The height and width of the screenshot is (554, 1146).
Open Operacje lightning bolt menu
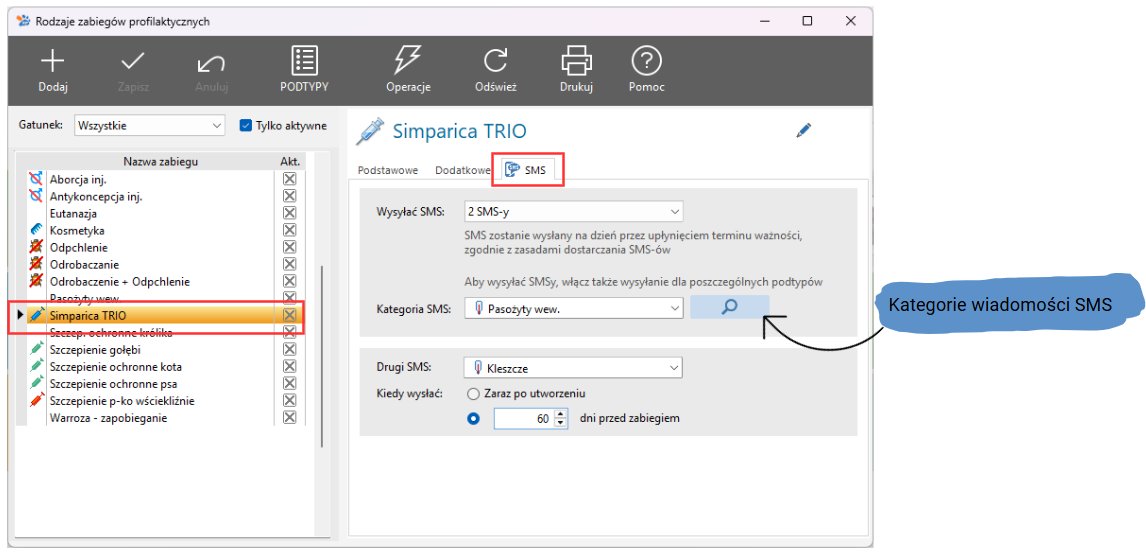click(x=408, y=62)
